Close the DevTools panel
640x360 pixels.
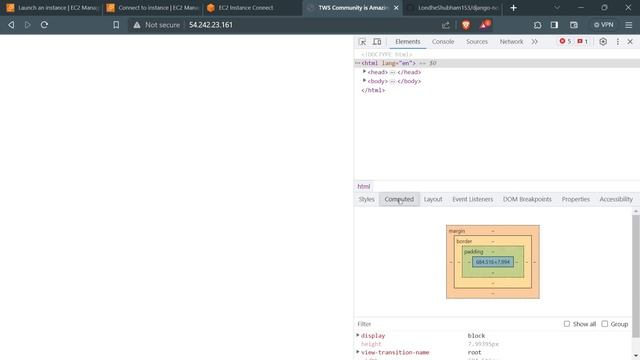(x=630, y=42)
